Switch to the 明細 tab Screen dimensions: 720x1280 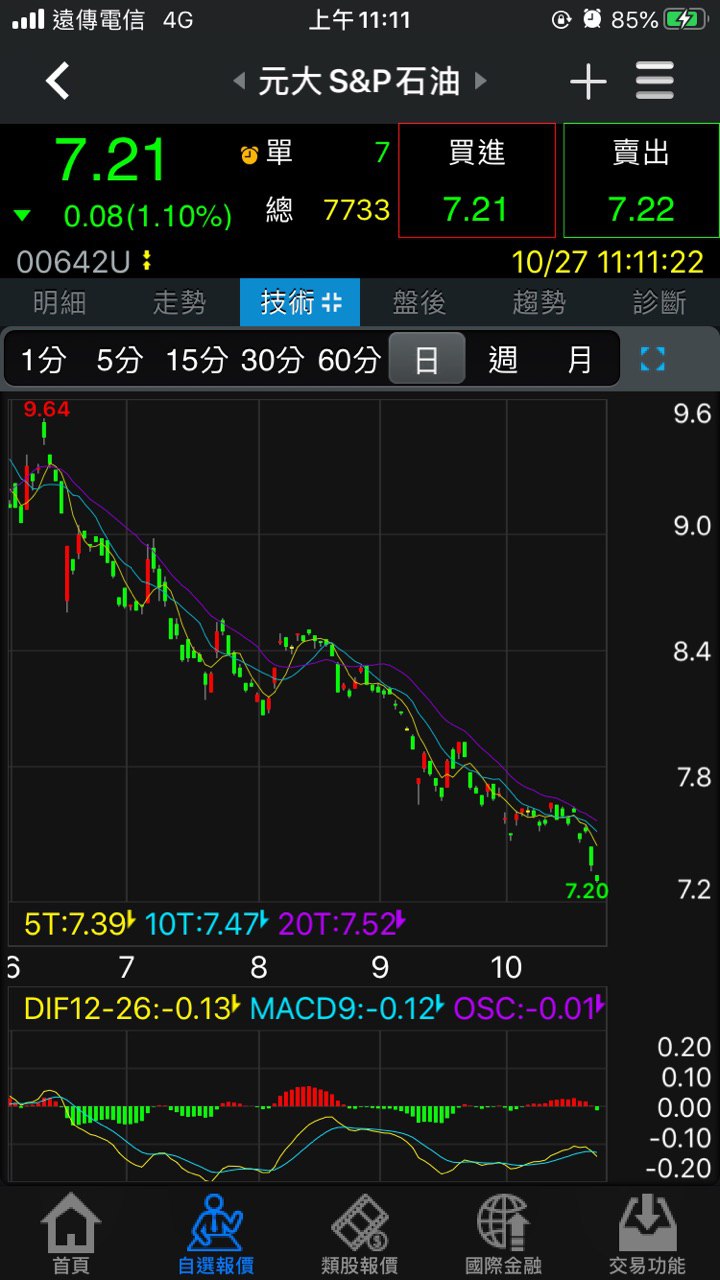60,302
